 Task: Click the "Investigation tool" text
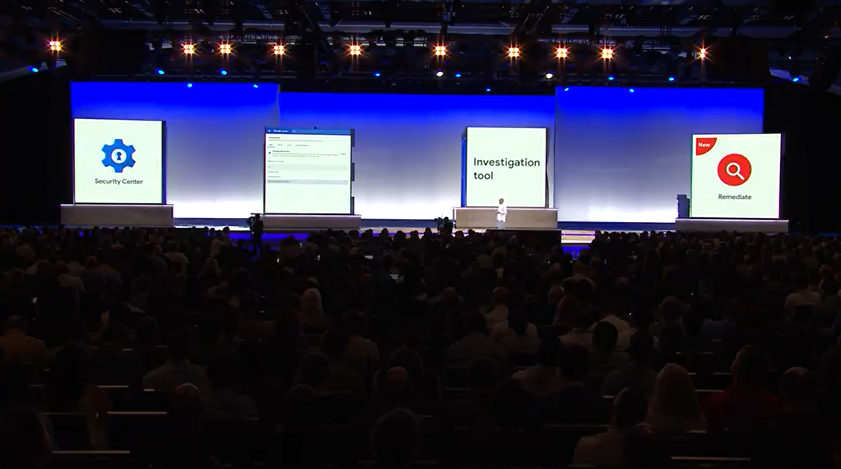[x=506, y=168]
